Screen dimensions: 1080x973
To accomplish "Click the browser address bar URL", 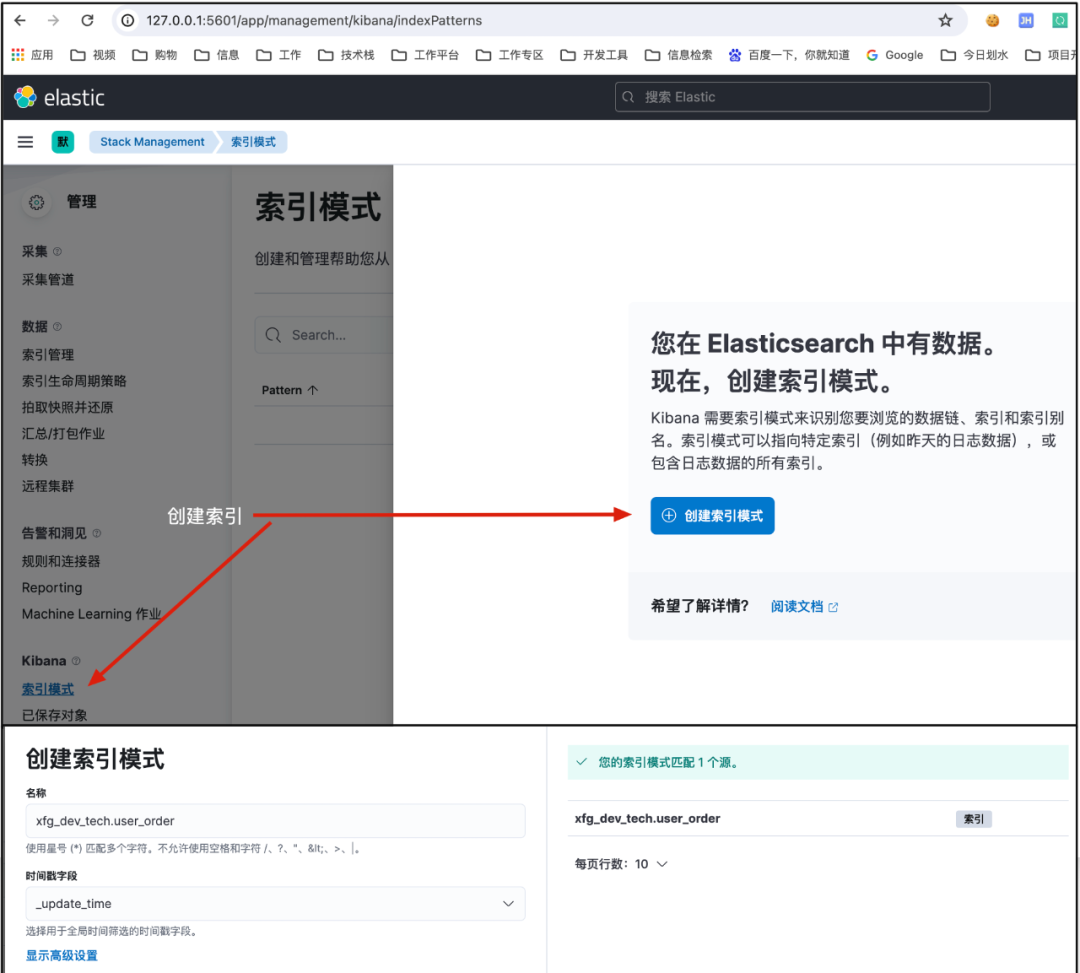I will [x=314, y=21].
